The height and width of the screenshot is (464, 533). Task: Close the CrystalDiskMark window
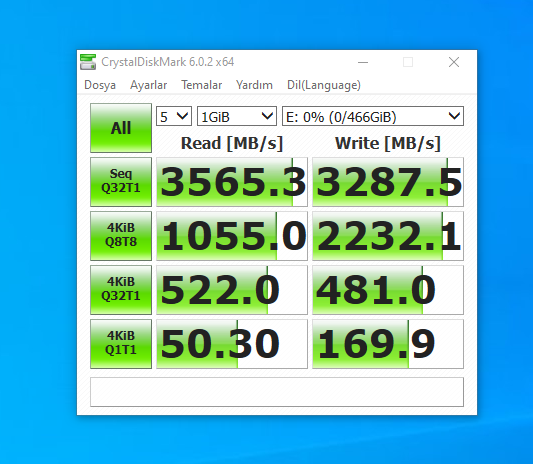click(x=454, y=62)
